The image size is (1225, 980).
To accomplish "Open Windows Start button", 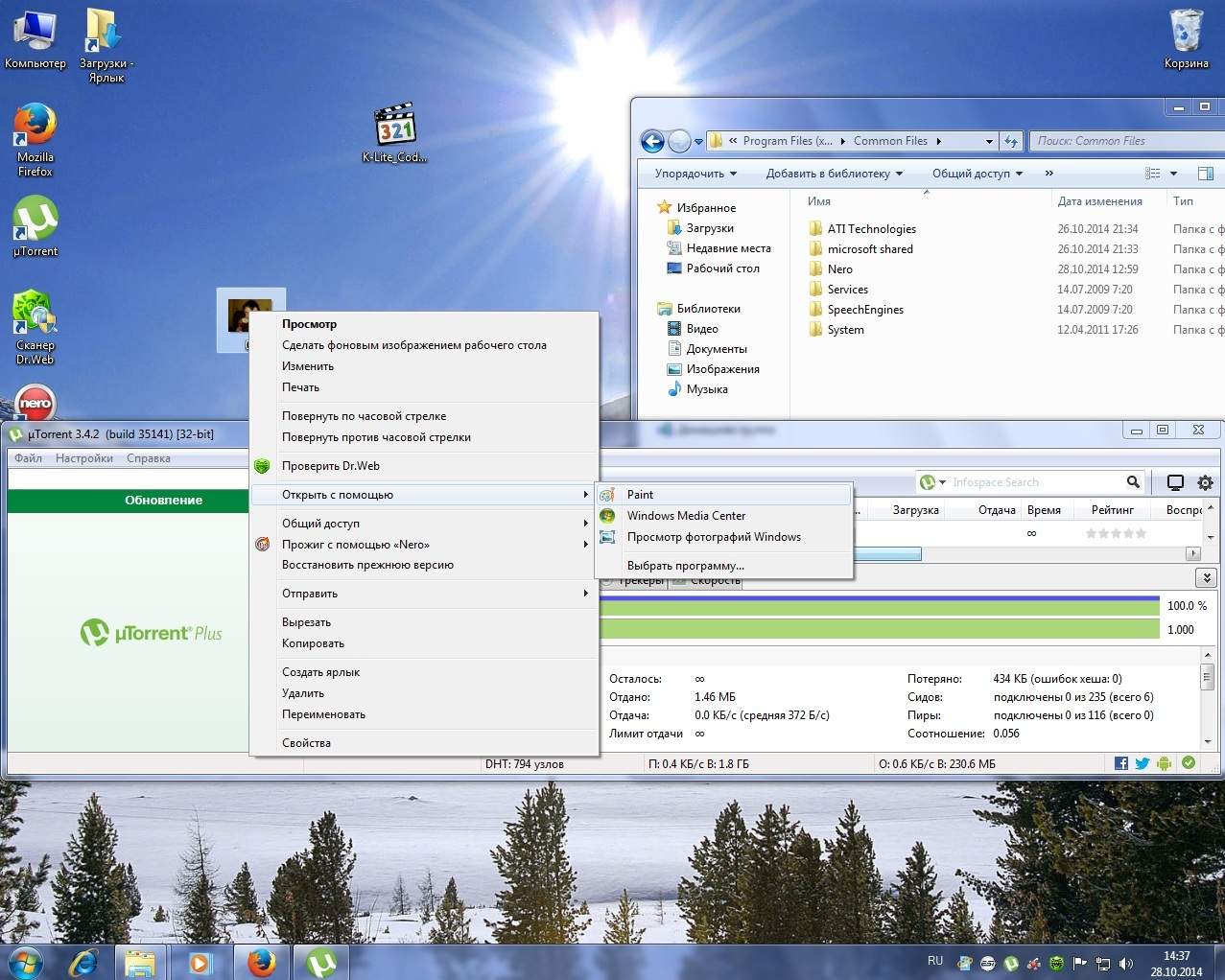I will coord(25,962).
